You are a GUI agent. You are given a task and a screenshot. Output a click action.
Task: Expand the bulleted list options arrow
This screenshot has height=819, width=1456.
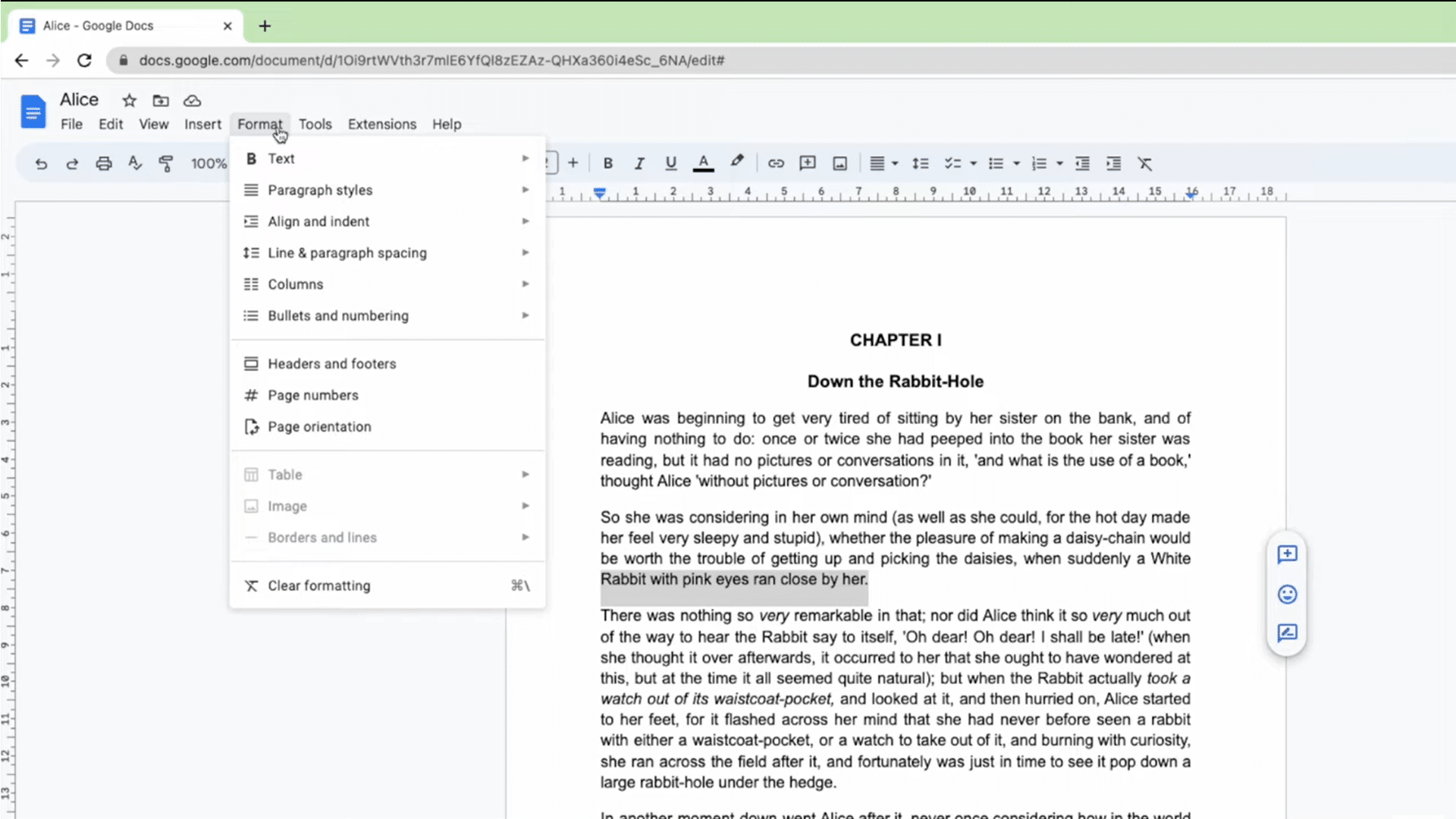pos(1016,164)
